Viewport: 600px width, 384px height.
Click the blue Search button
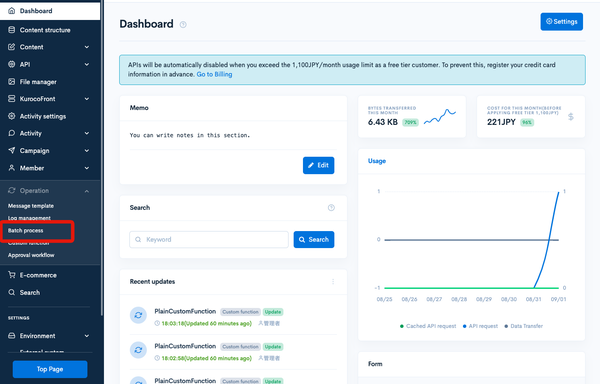(314, 239)
